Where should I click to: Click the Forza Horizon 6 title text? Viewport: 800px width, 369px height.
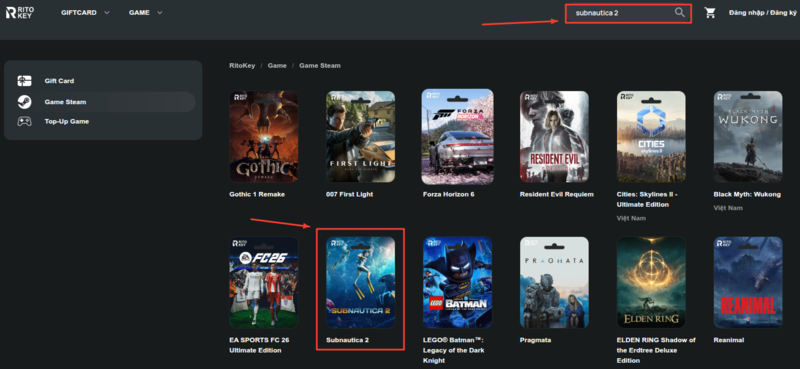[x=449, y=194]
